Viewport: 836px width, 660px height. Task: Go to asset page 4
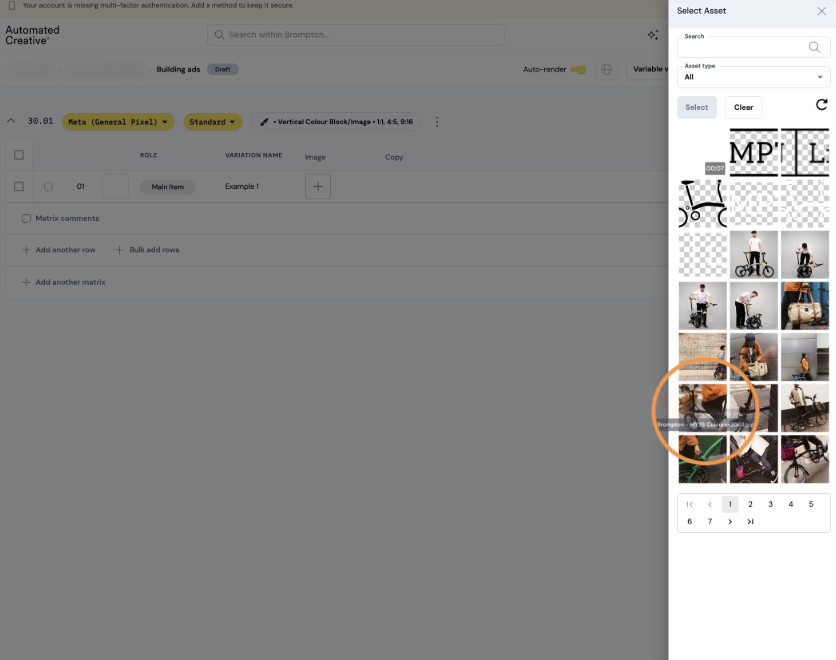point(791,504)
